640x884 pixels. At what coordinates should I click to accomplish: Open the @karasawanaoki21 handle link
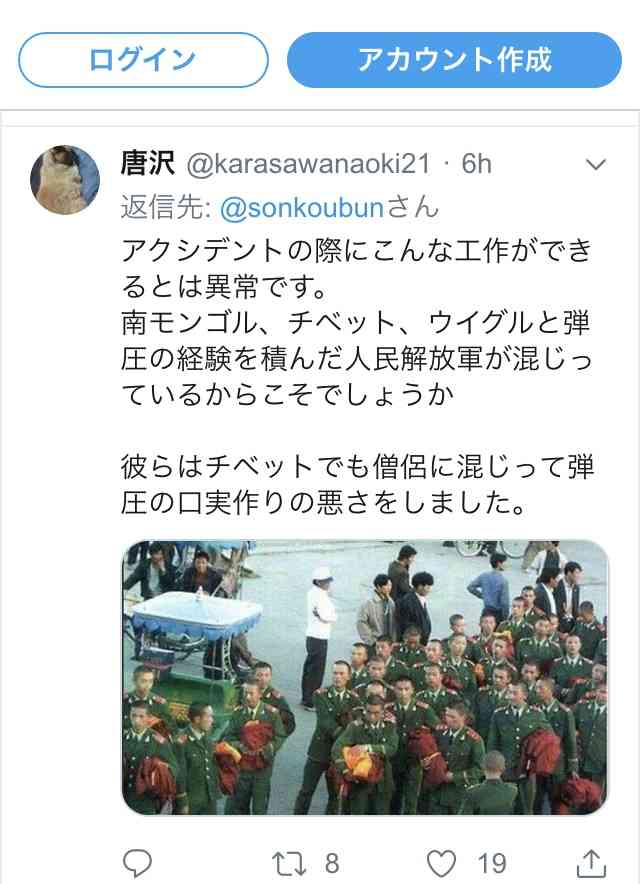(x=308, y=165)
